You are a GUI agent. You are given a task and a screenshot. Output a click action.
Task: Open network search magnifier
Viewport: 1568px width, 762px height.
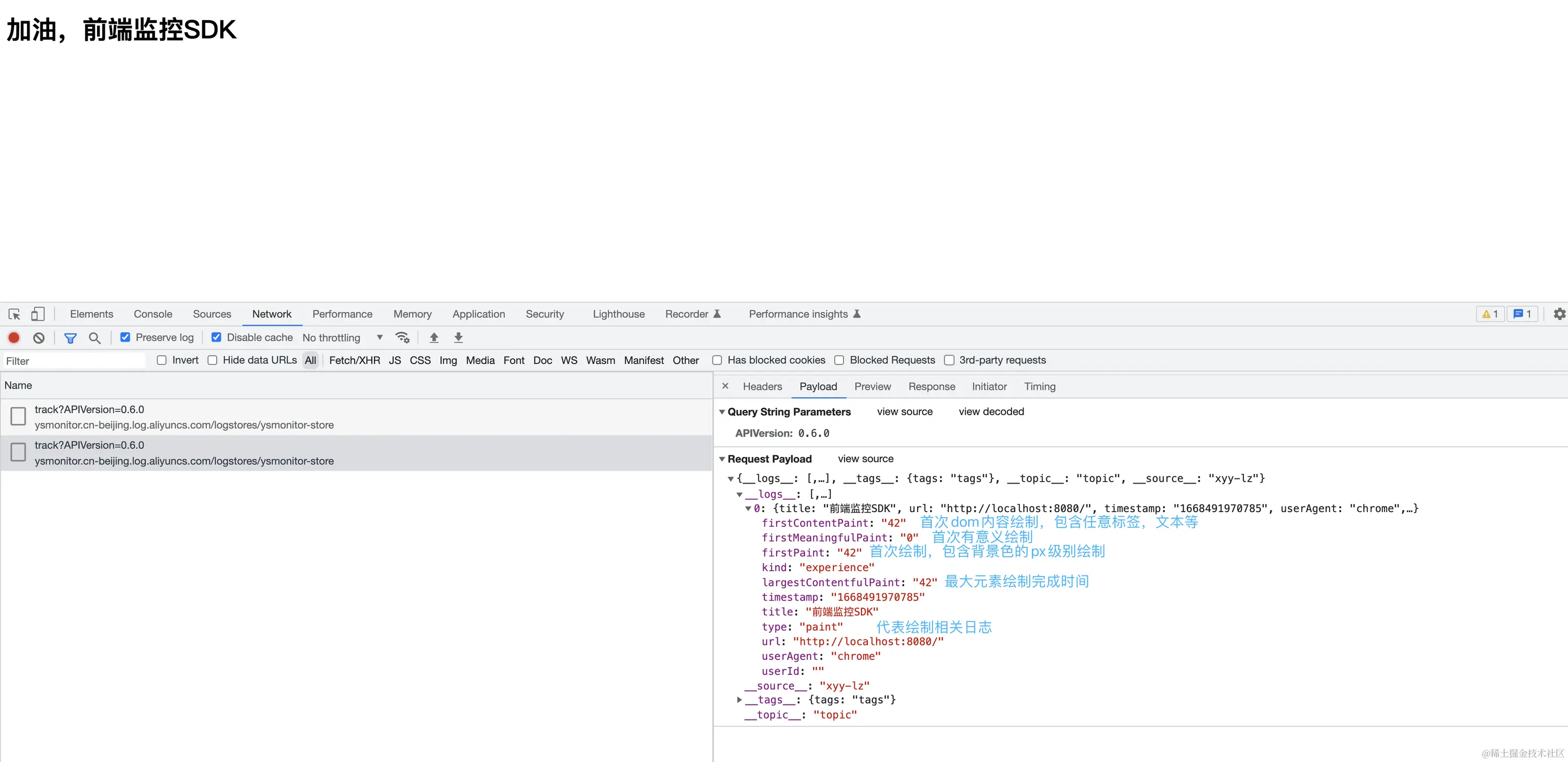94,338
